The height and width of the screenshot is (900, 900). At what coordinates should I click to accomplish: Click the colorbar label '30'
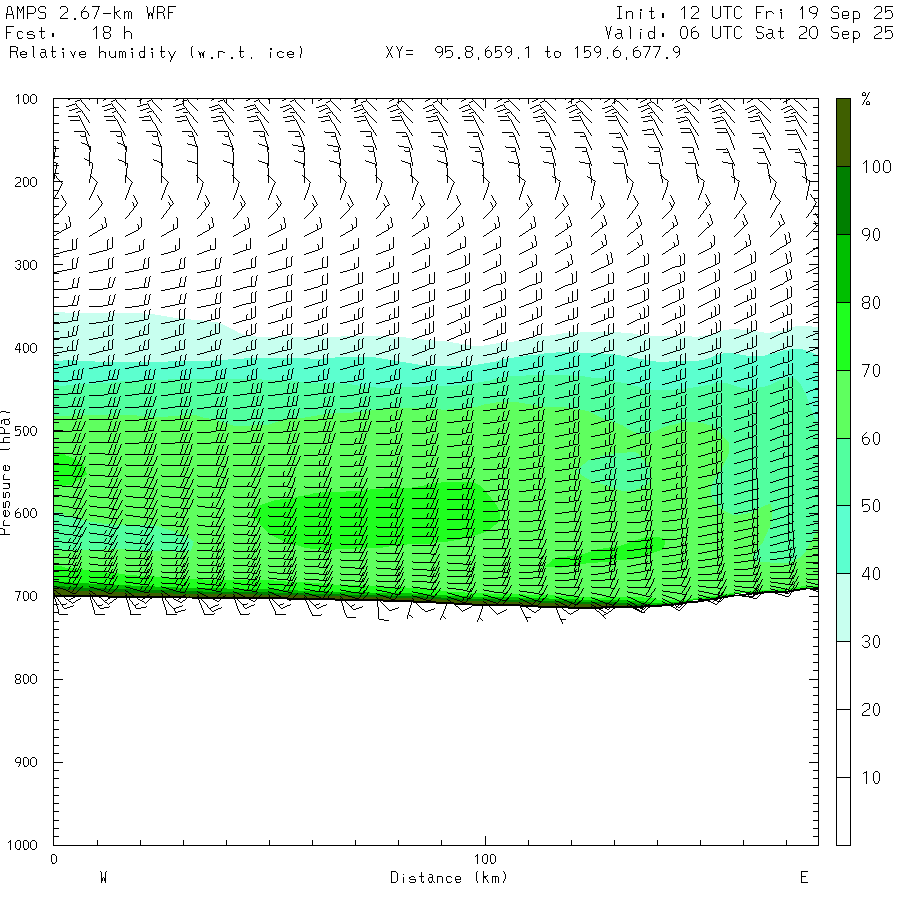[x=871, y=642]
